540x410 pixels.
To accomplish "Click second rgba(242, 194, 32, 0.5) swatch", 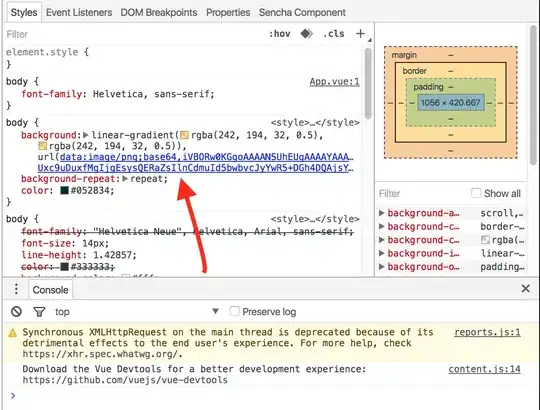I will point(43,146).
